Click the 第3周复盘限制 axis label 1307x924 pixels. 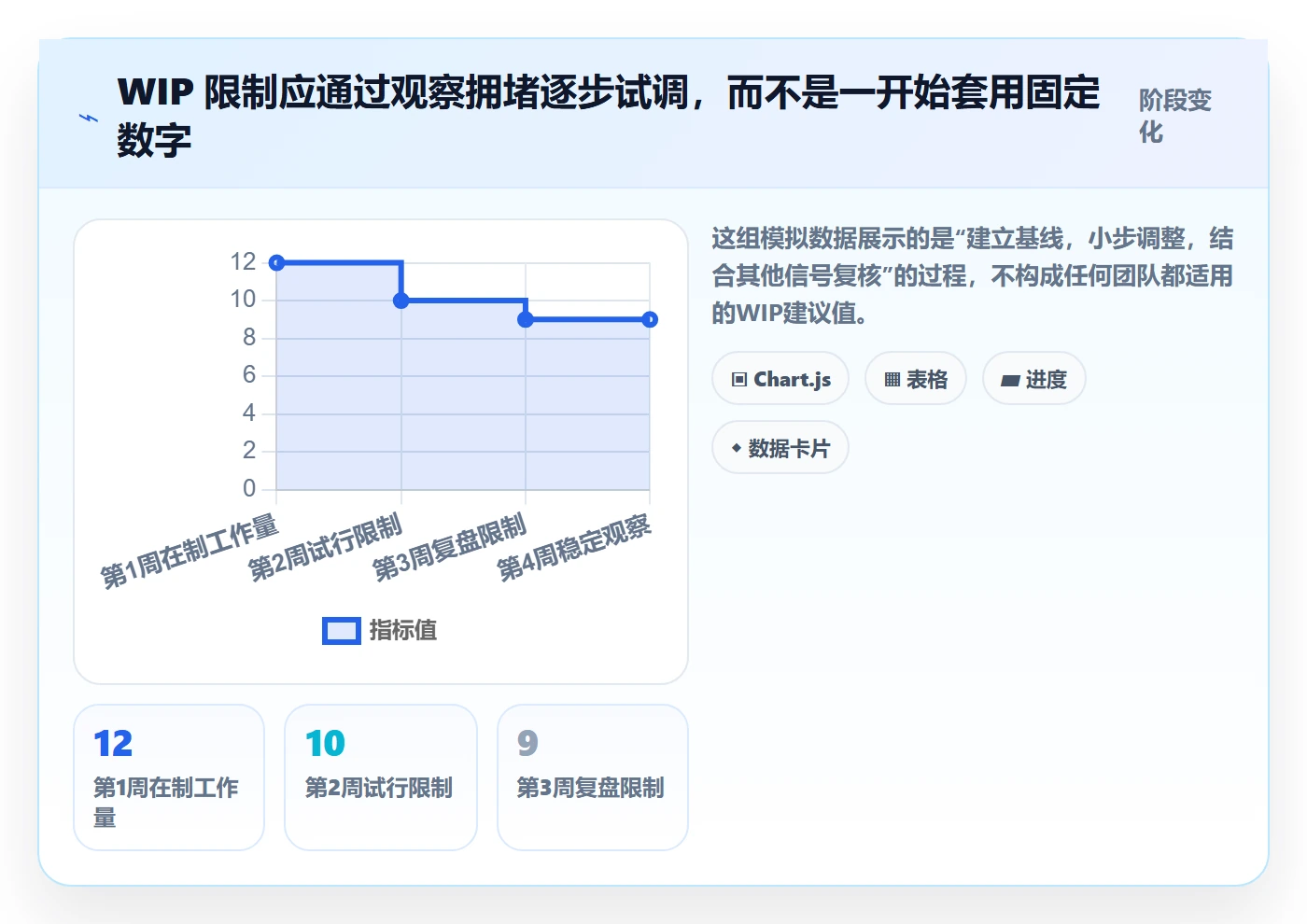tap(450, 547)
